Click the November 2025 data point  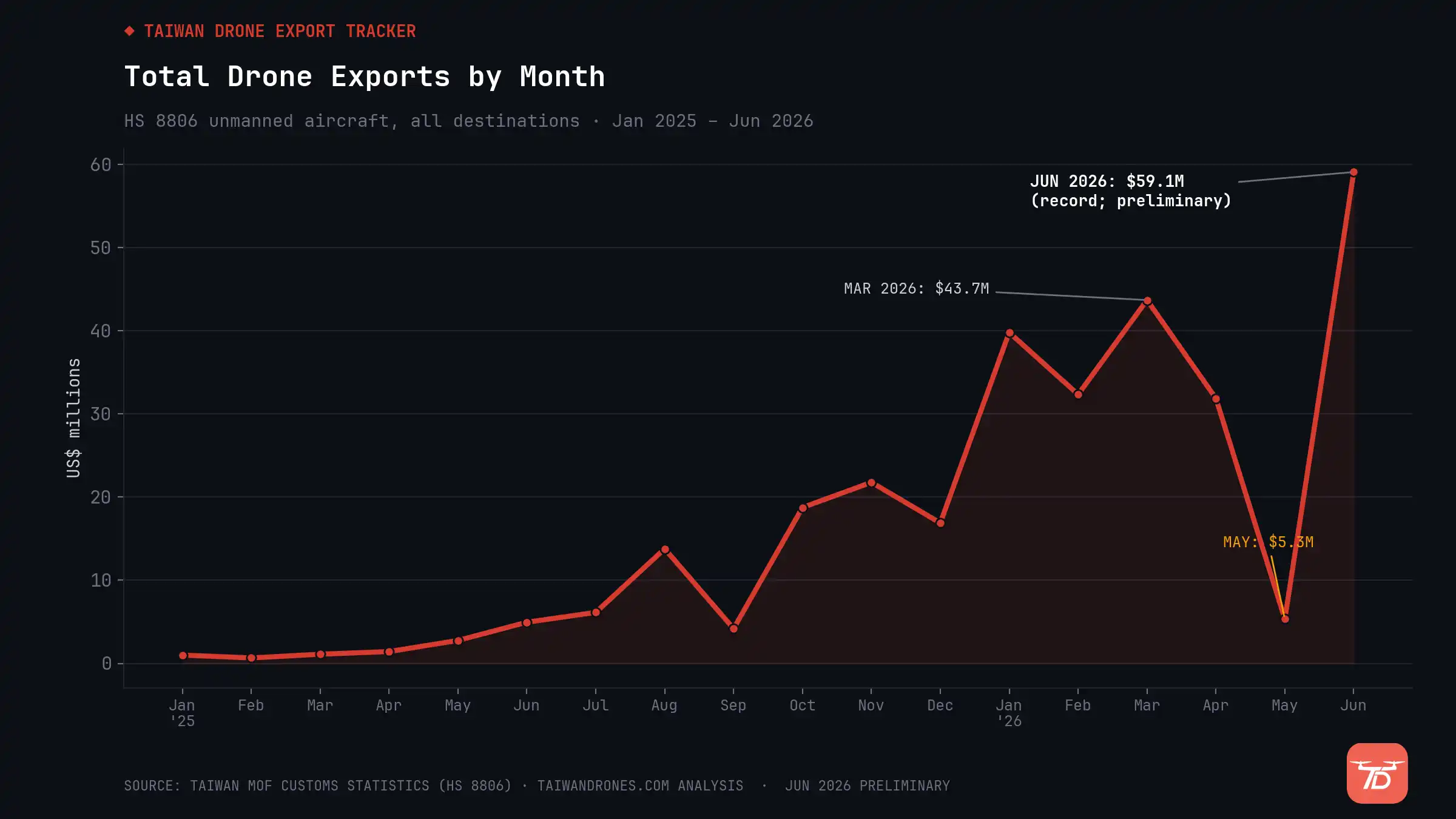tap(871, 483)
